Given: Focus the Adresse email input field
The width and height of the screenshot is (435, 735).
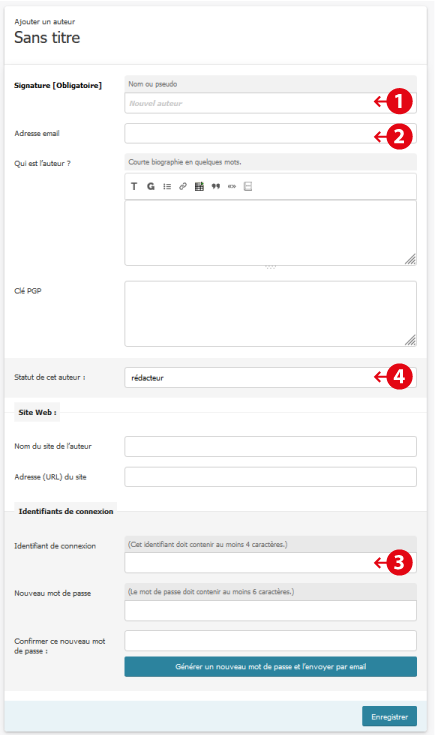Looking at the screenshot, I should [x=270, y=134].
